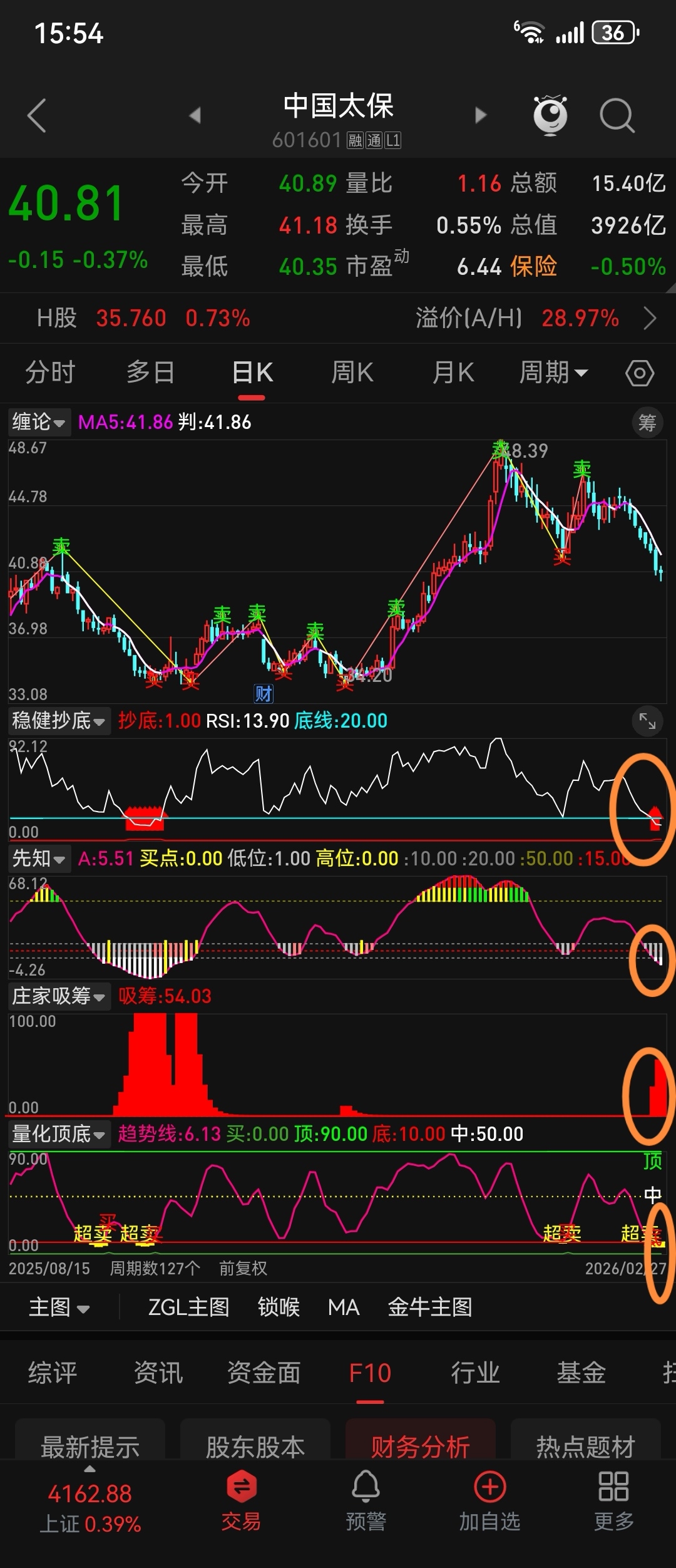Tap the 融 margin badge

[x=356, y=140]
